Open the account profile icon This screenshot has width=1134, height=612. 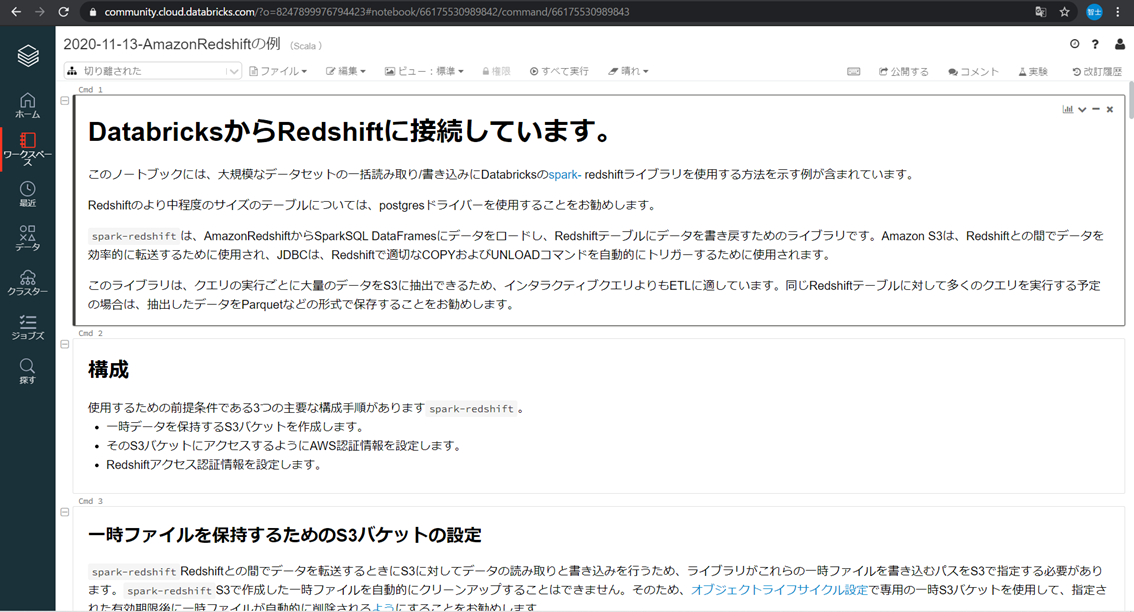click(x=1119, y=44)
